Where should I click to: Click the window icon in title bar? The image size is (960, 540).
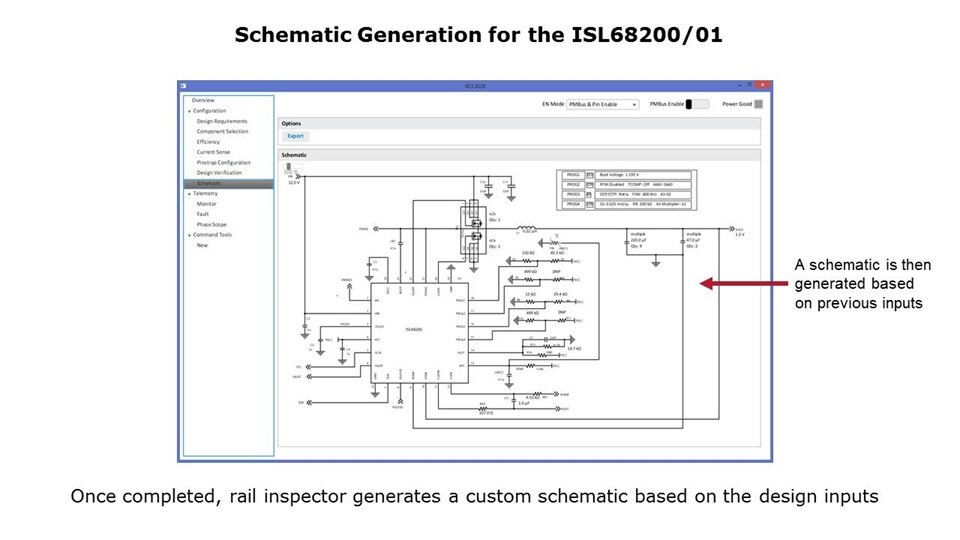[x=183, y=86]
